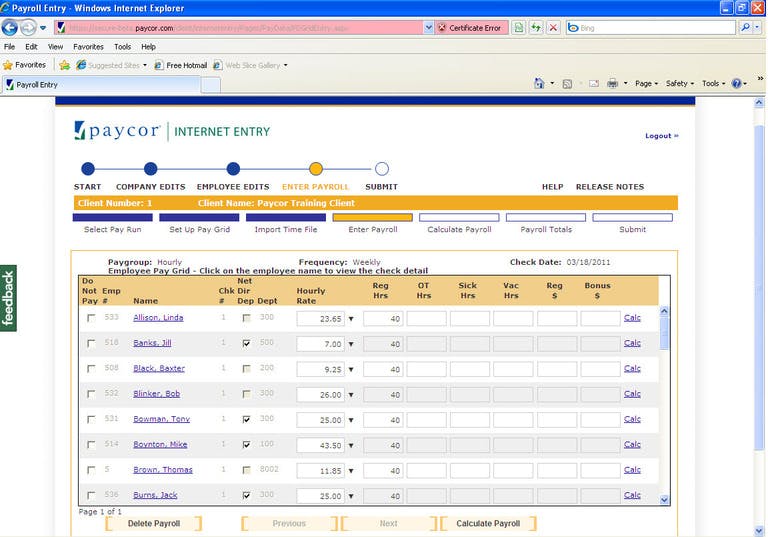Check Do Not Pay for Boynton, Mike
The width and height of the screenshot is (768, 537).
coord(91,445)
